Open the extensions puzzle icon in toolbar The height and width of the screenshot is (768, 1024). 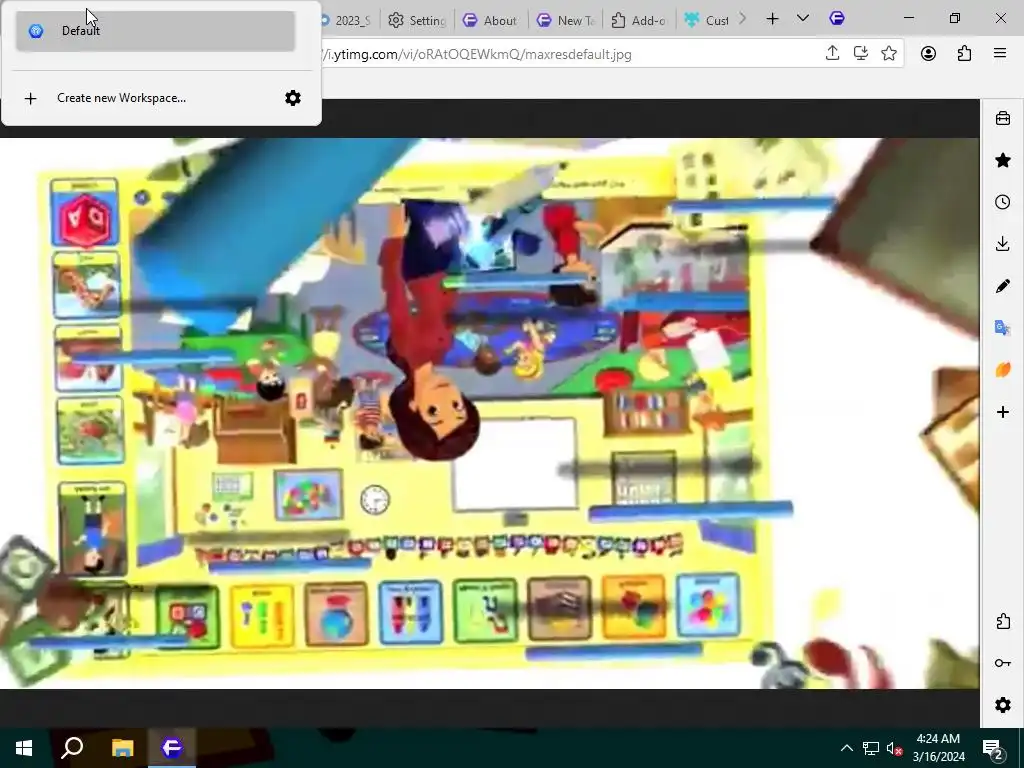coord(964,54)
